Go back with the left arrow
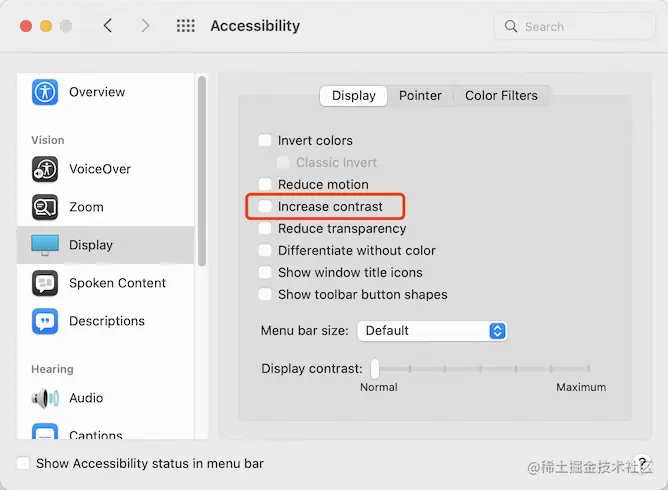Image resolution: width=668 pixels, height=490 pixels. click(108, 26)
